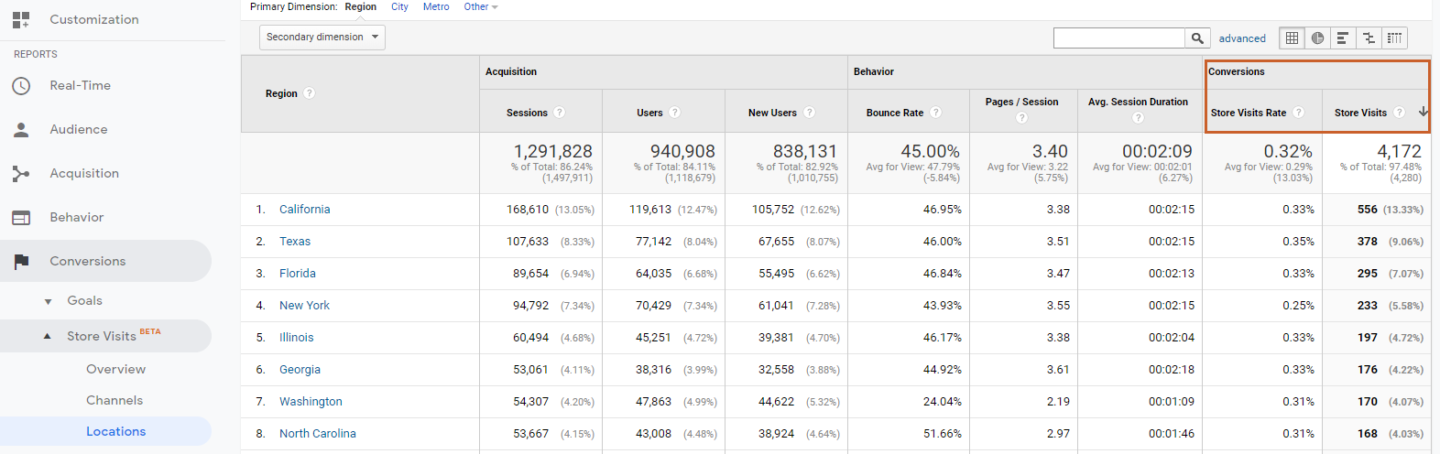Select City as primary dimension
Image resolution: width=1440 pixels, height=454 pixels.
click(x=399, y=7)
